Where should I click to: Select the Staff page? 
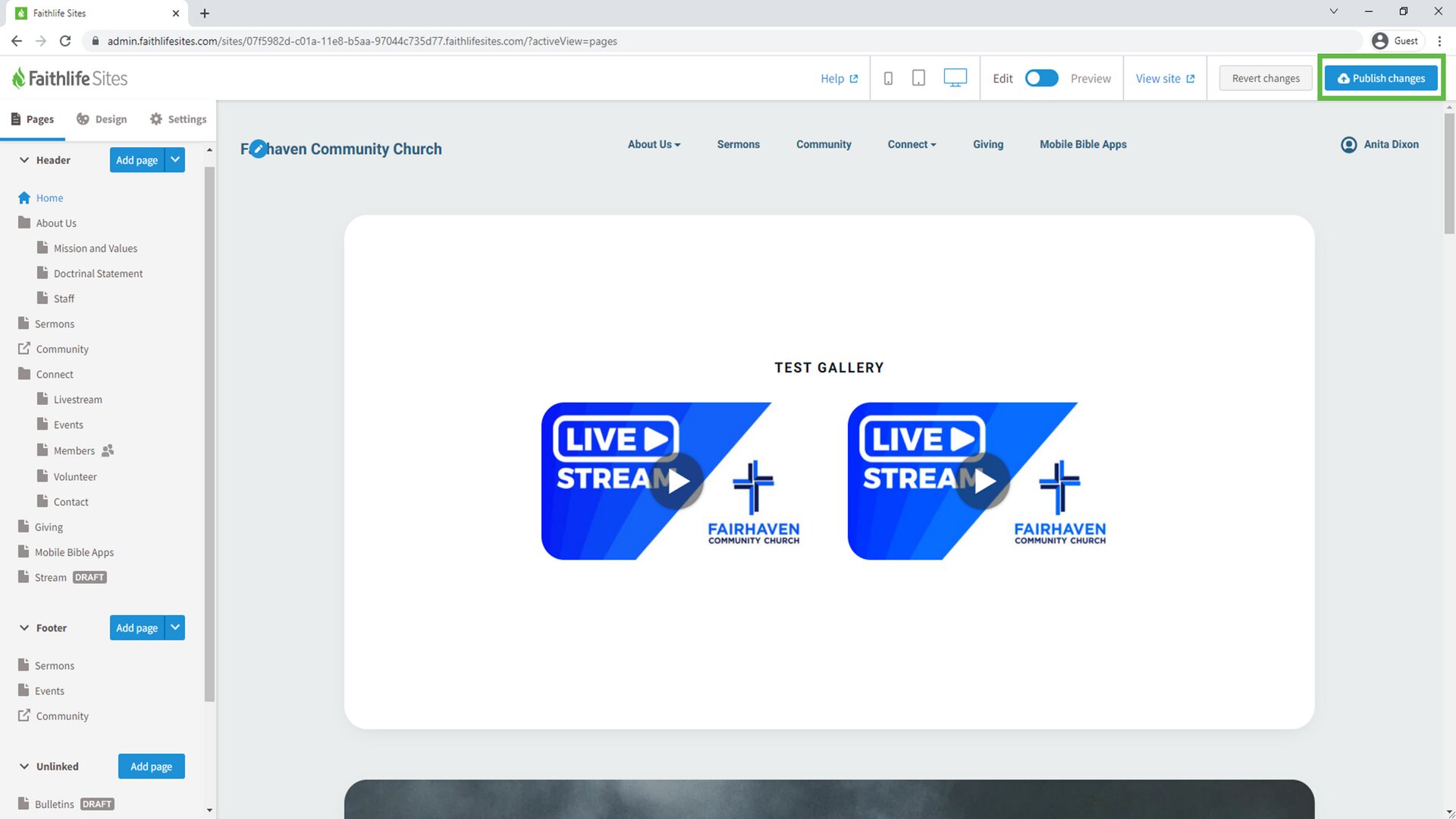(64, 298)
